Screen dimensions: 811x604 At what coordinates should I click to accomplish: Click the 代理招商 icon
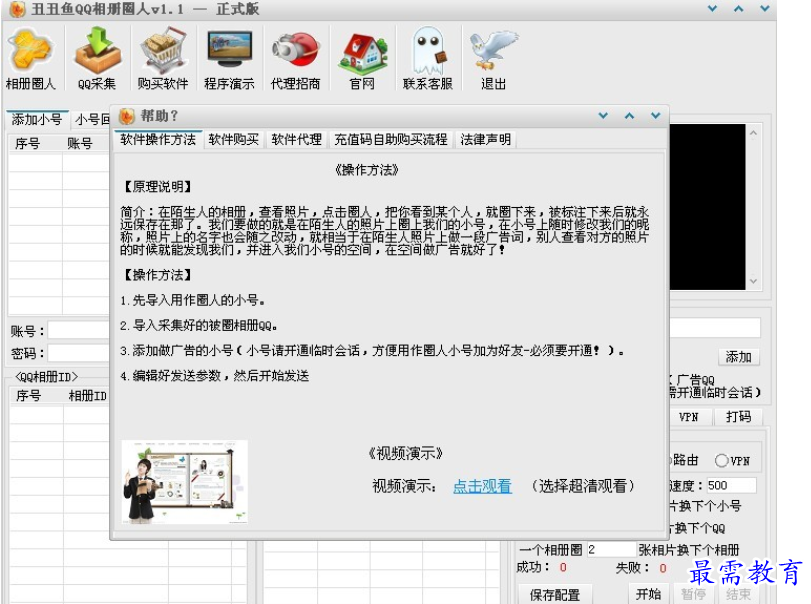[x=295, y=59]
